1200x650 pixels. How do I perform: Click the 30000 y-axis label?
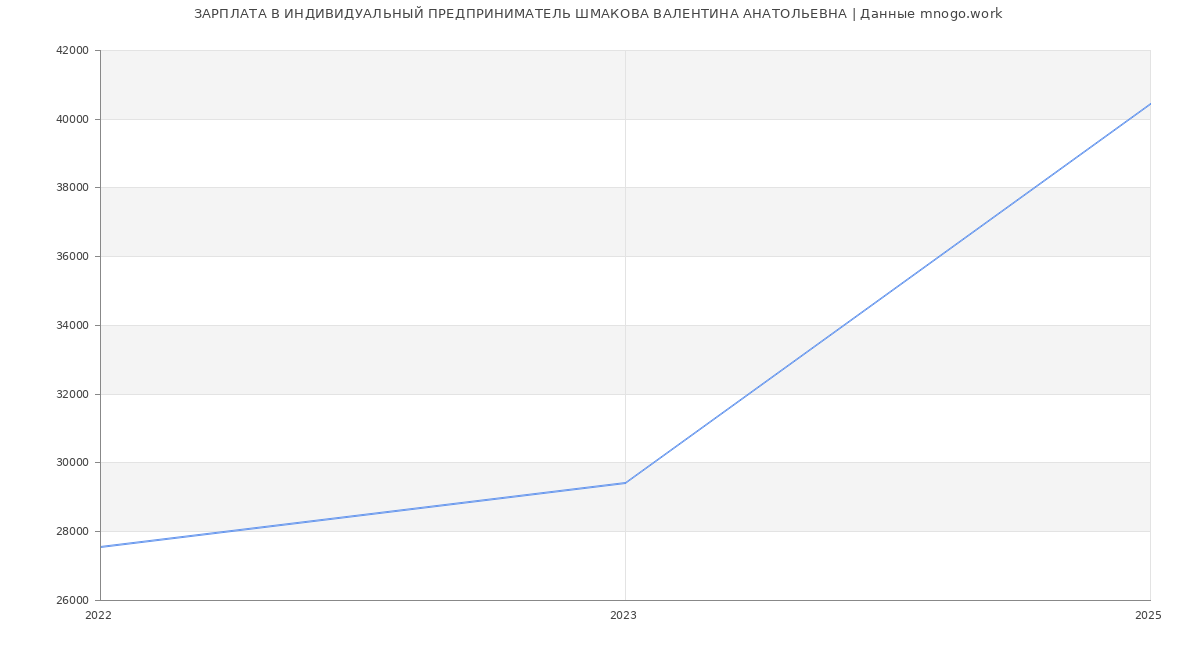(x=72, y=463)
